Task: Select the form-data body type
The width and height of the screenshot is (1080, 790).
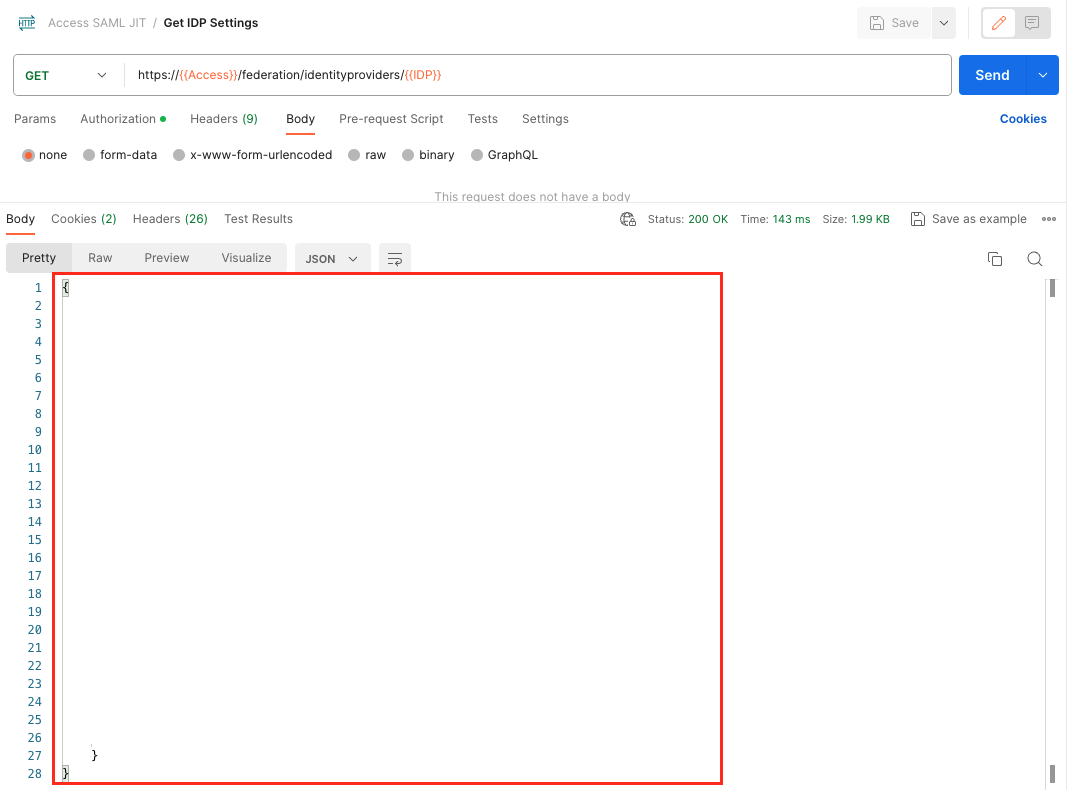Action: [119, 155]
